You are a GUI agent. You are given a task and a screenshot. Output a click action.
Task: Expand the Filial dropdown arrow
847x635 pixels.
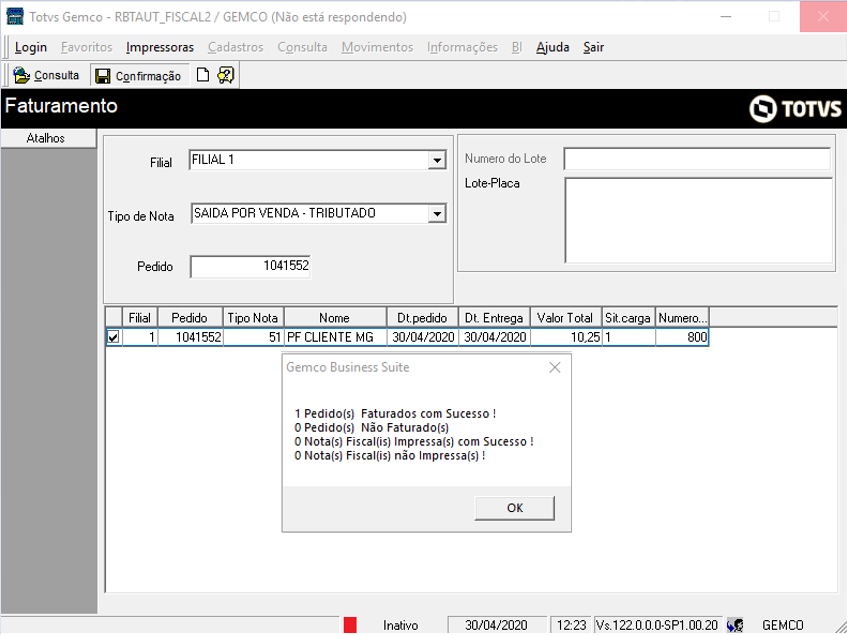pos(436,160)
